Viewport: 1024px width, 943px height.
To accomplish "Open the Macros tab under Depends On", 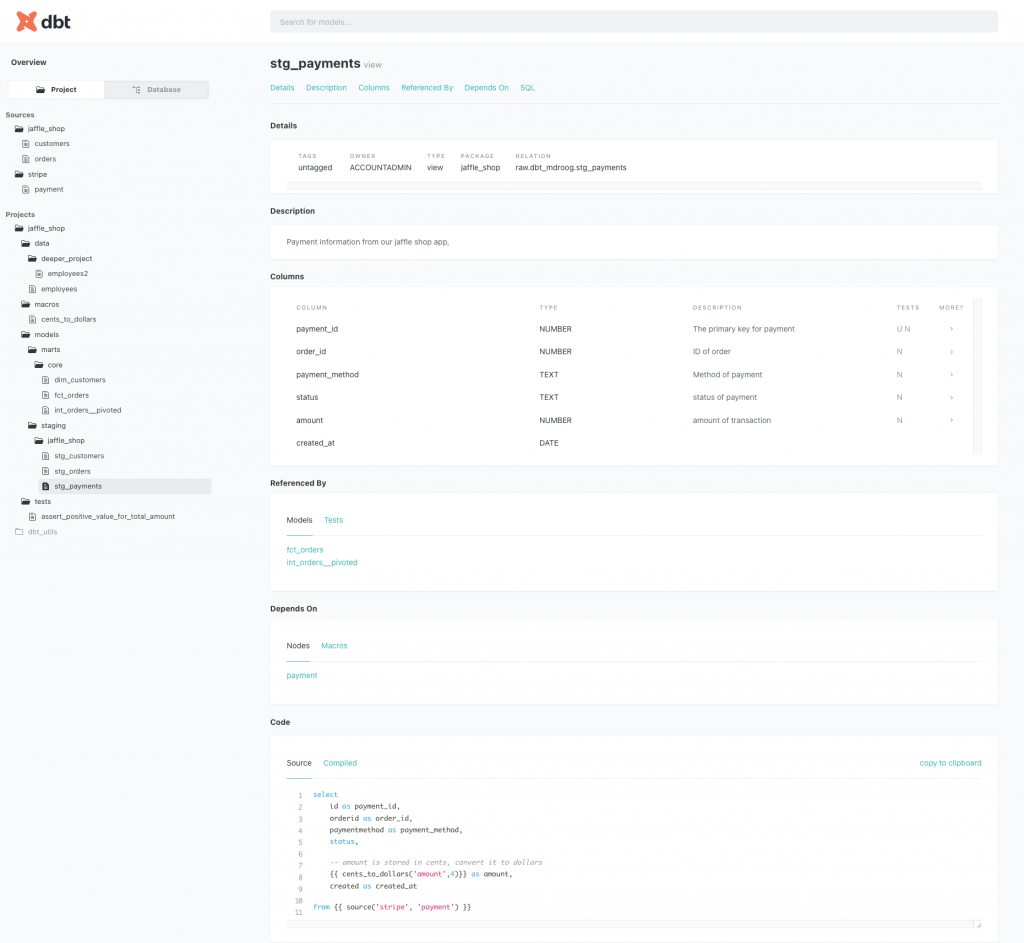I will [334, 646].
